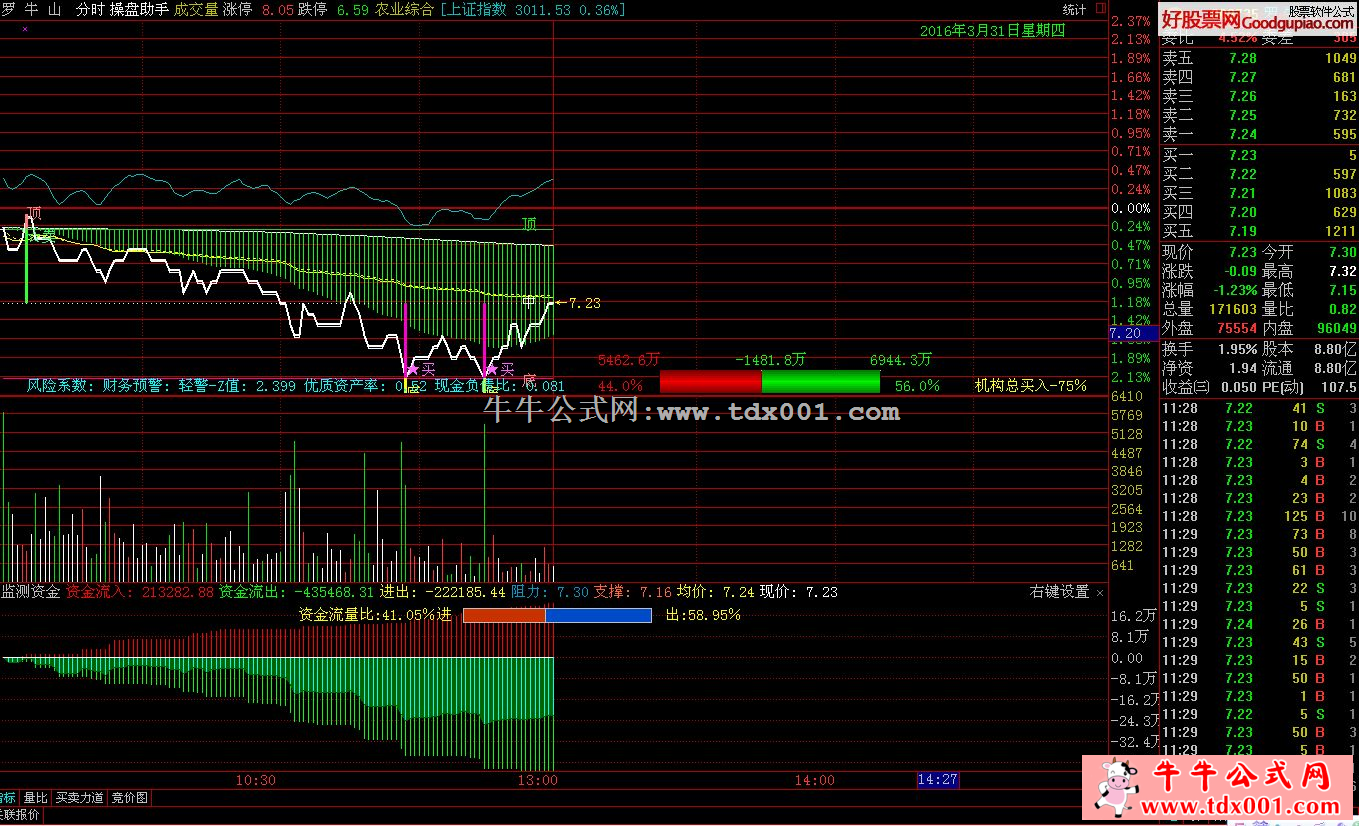
Task: Click the 7.23 current price arrow label
Action: coord(578,303)
